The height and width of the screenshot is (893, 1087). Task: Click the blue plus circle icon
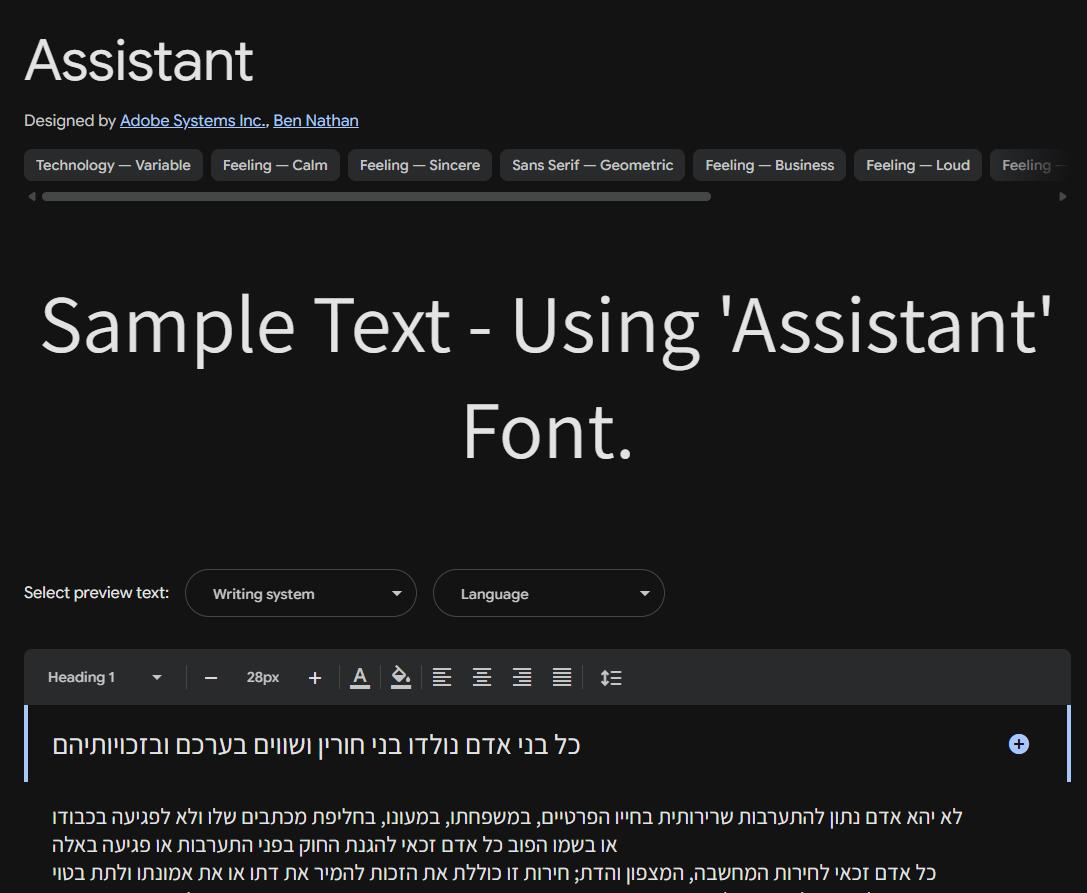(1018, 744)
